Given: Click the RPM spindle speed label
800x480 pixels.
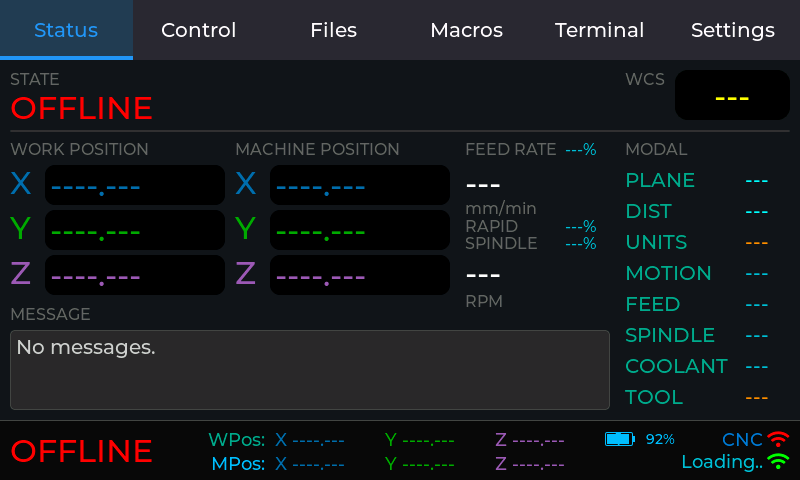Looking at the screenshot, I should point(484,301).
